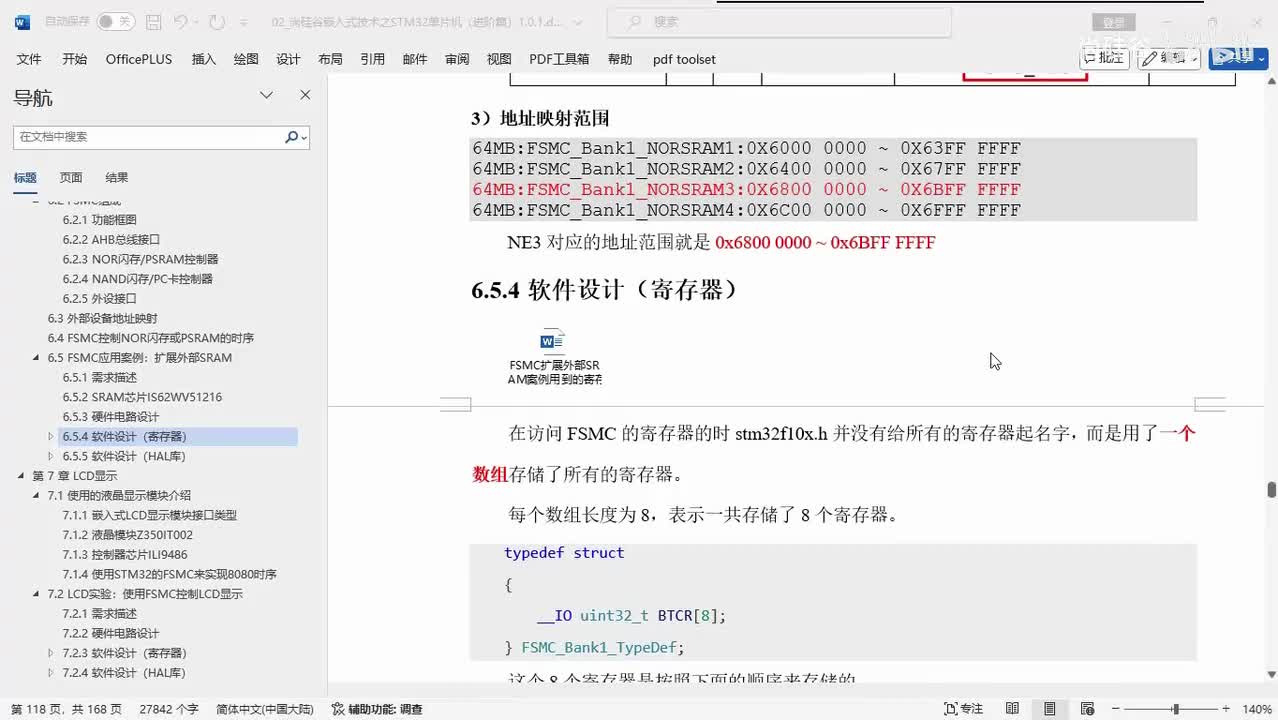Open the 帮助 ribbon tab
Image resolution: width=1278 pixels, height=720 pixels.
620,59
